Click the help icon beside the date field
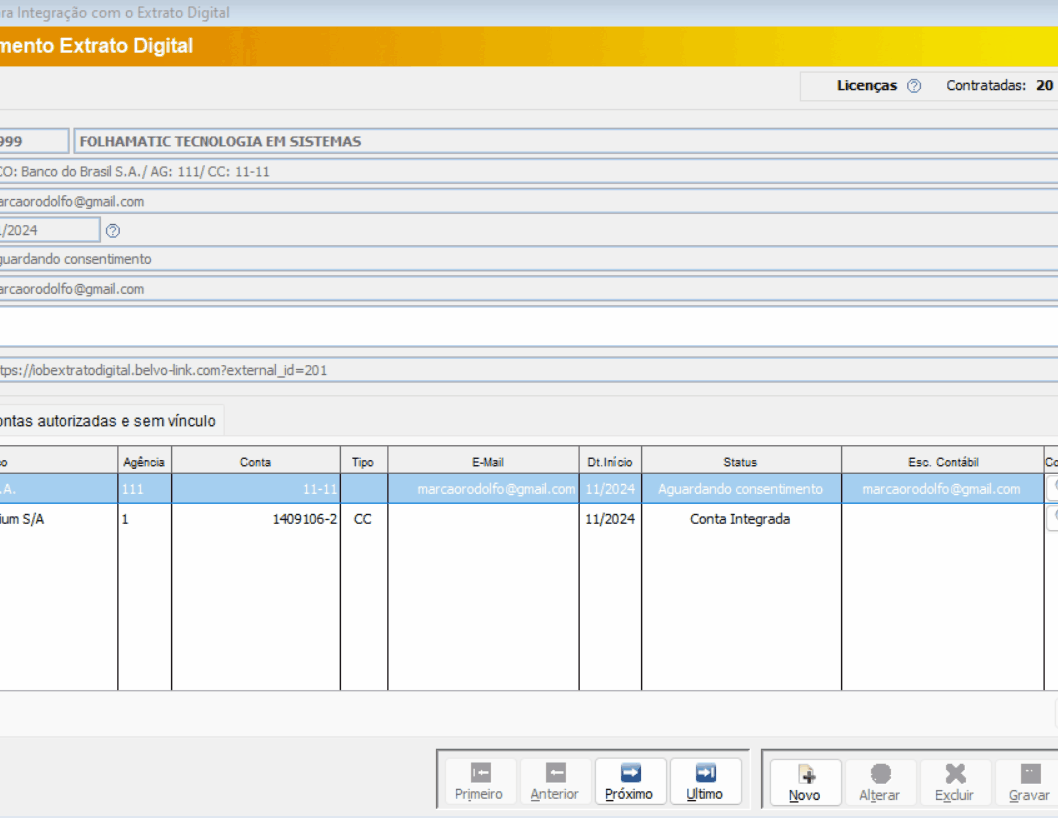1058x818 pixels. coord(113,231)
